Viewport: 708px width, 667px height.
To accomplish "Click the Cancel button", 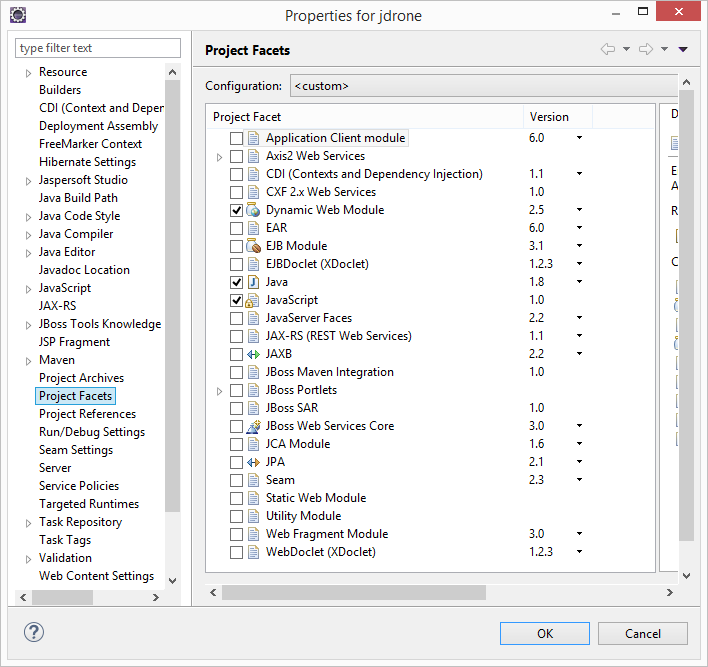I will tap(643, 634).
